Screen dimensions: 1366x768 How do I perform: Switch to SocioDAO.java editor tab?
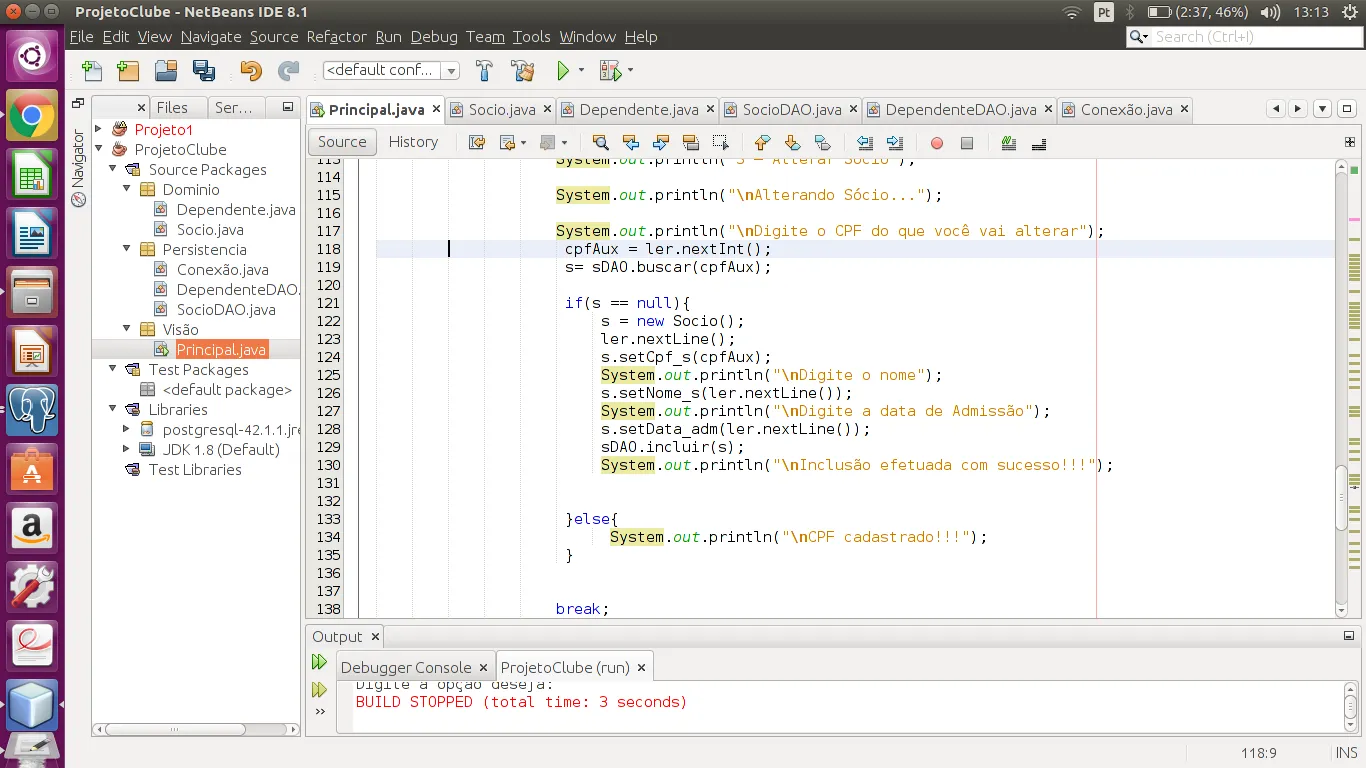point(790,109)
